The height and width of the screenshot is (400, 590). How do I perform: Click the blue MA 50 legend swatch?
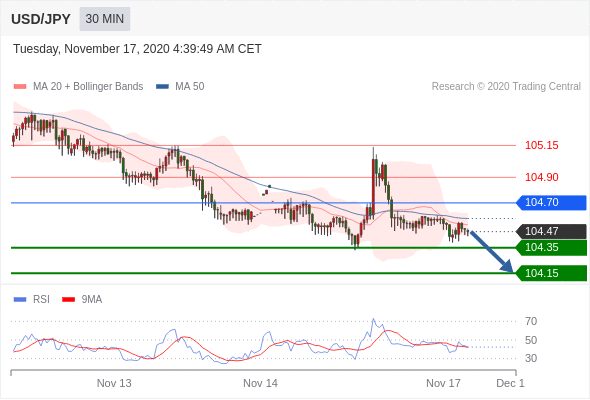[x=163, y=87]
